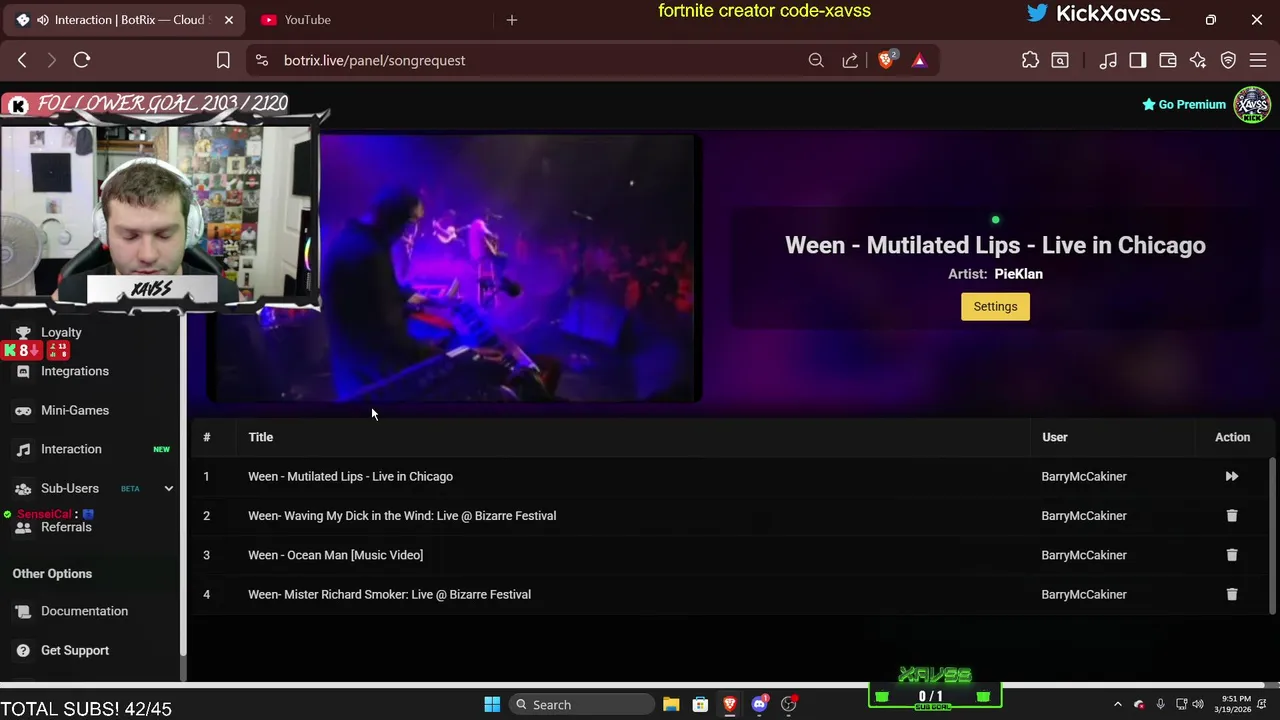Open the Documentation link
This screenshot has width=1280, height=720.
[84, 611]
